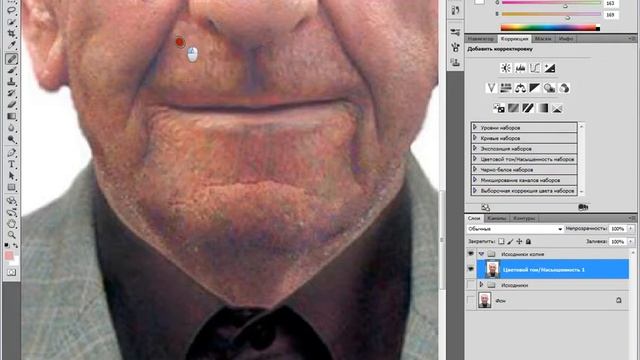Hide the 'Цветовой тон/Насыщенность 1' layer

pos(471,269)
